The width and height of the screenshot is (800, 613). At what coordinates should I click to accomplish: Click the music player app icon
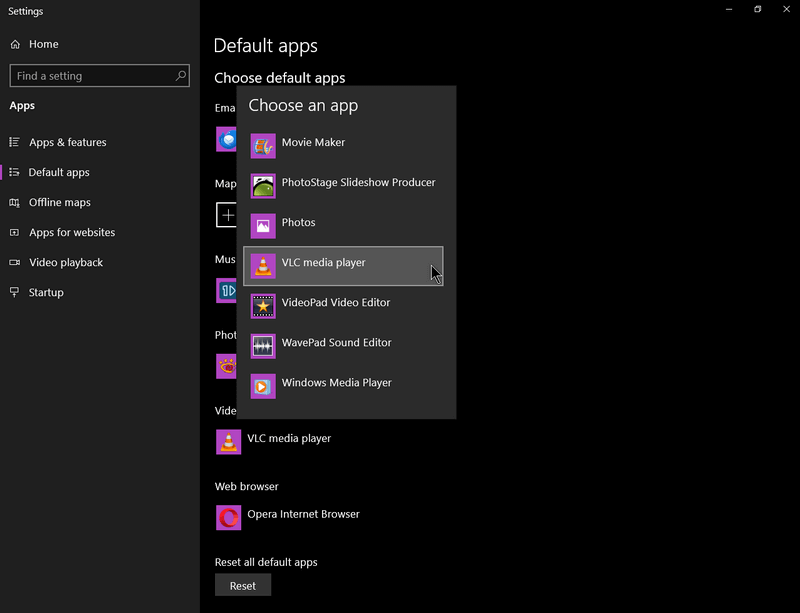tap(227, 290)
